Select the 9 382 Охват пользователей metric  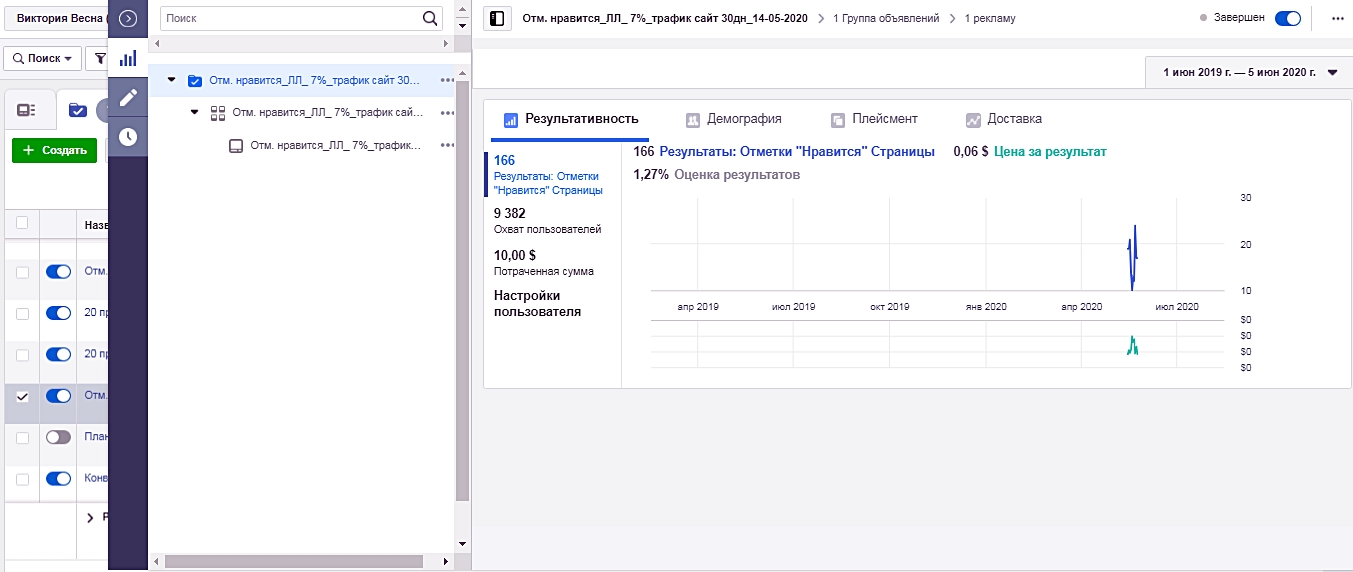point(548,221)
